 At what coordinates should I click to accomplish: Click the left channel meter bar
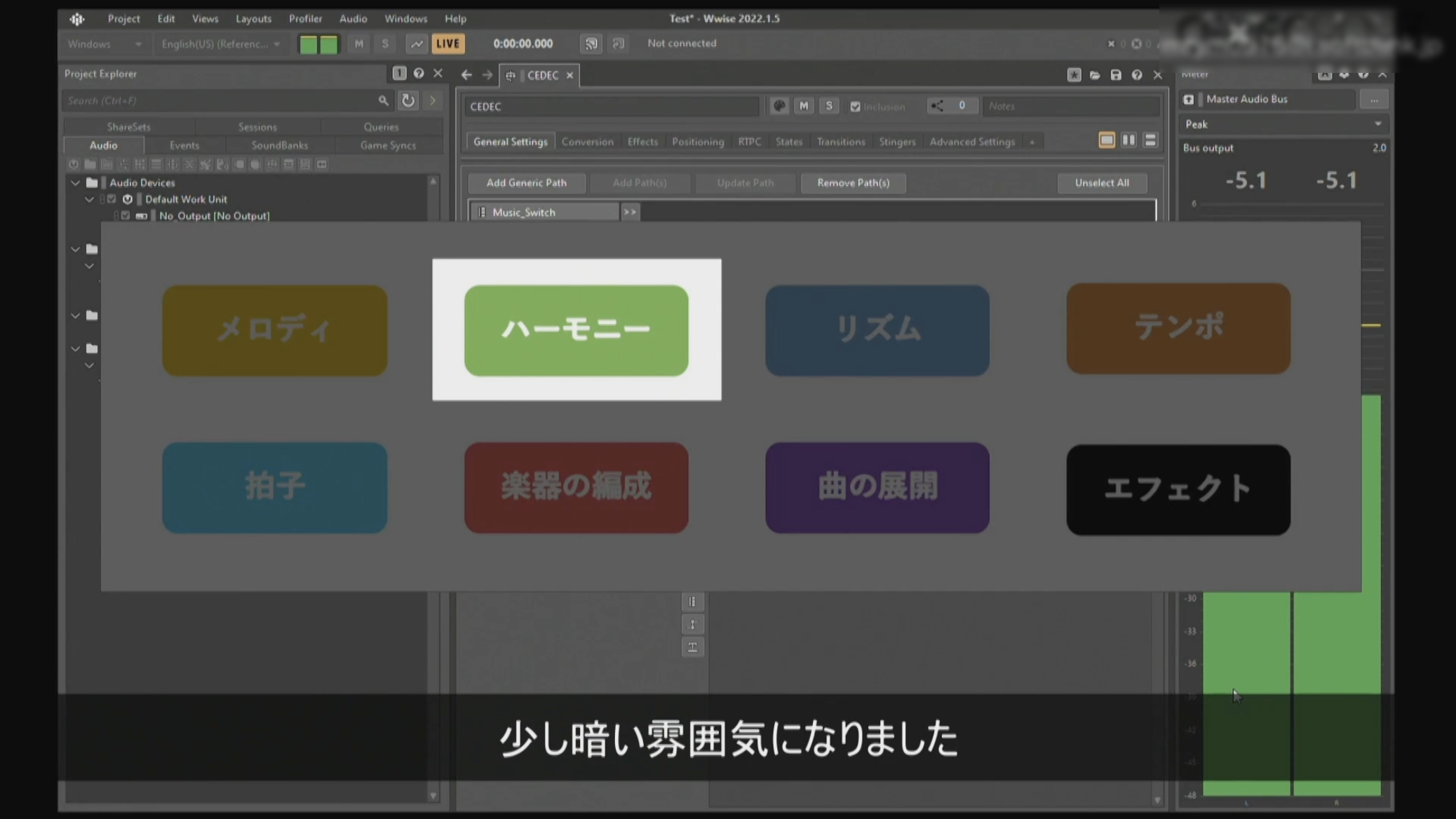(x=1247, y=693)
